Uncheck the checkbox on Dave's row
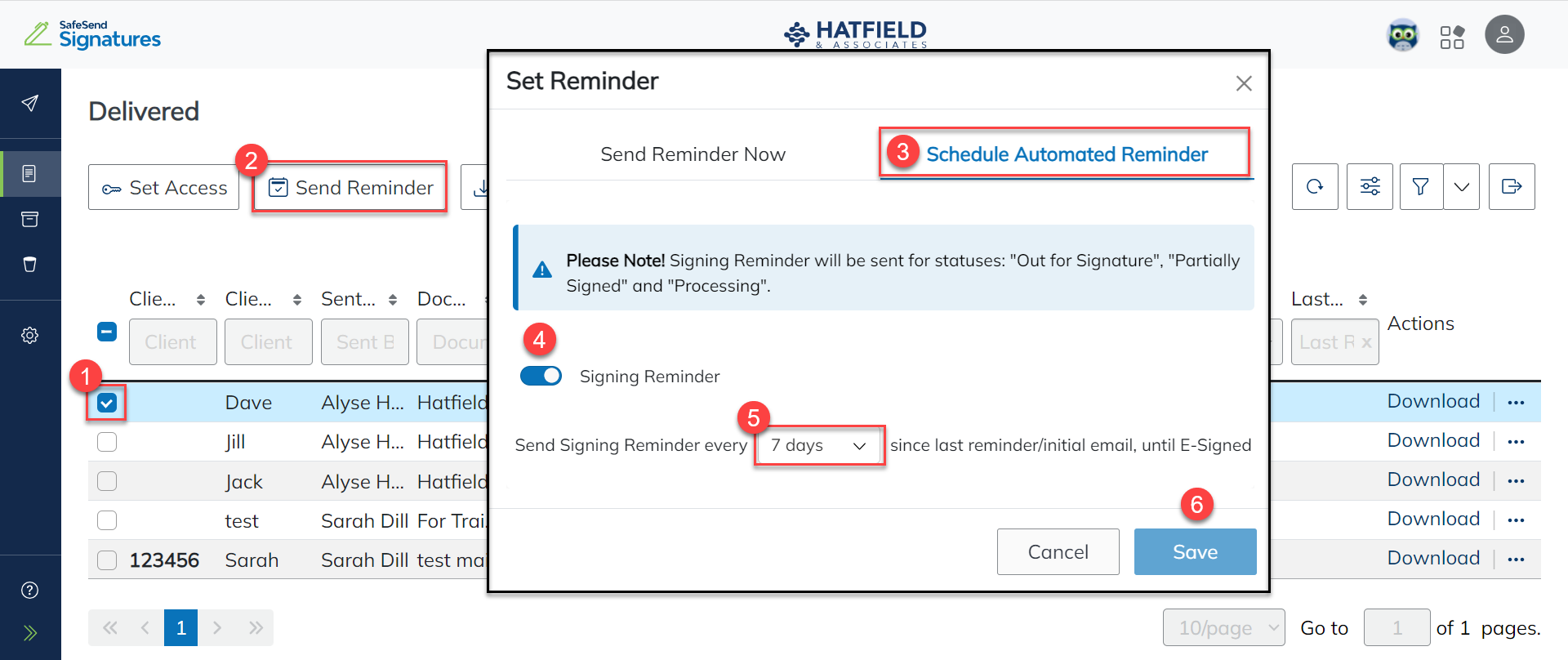The height and width of the screenshot is (660, 1568). point(106,402)
